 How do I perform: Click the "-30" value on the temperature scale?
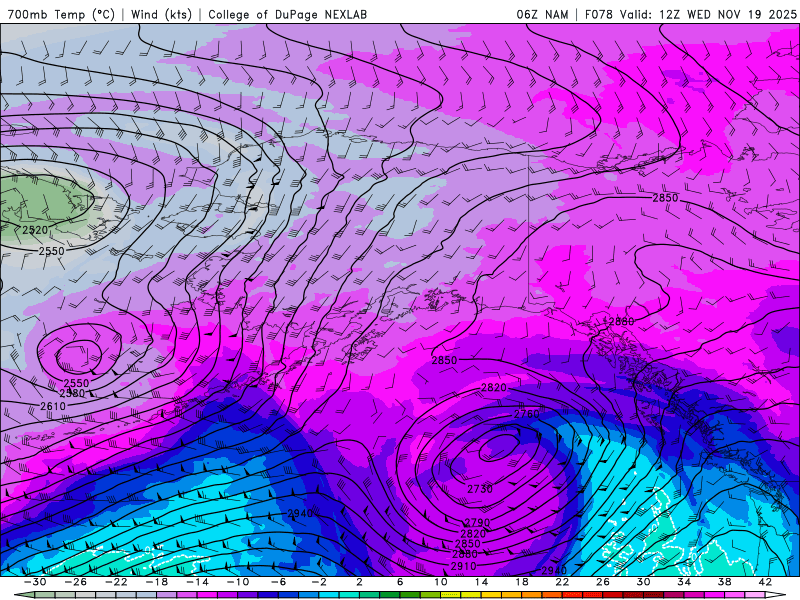35,582
